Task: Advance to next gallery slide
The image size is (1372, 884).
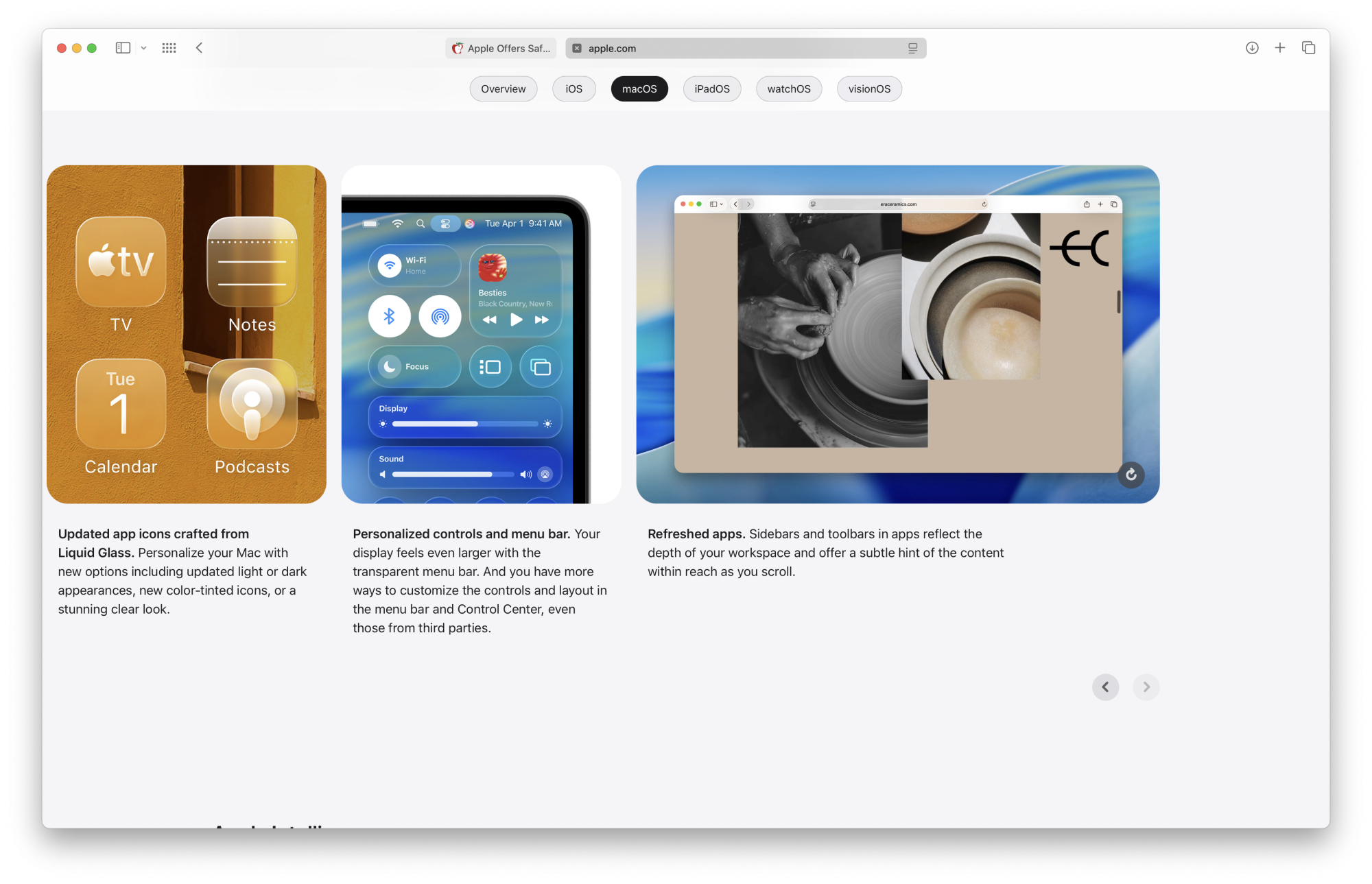Action: tap(1146, 687)
